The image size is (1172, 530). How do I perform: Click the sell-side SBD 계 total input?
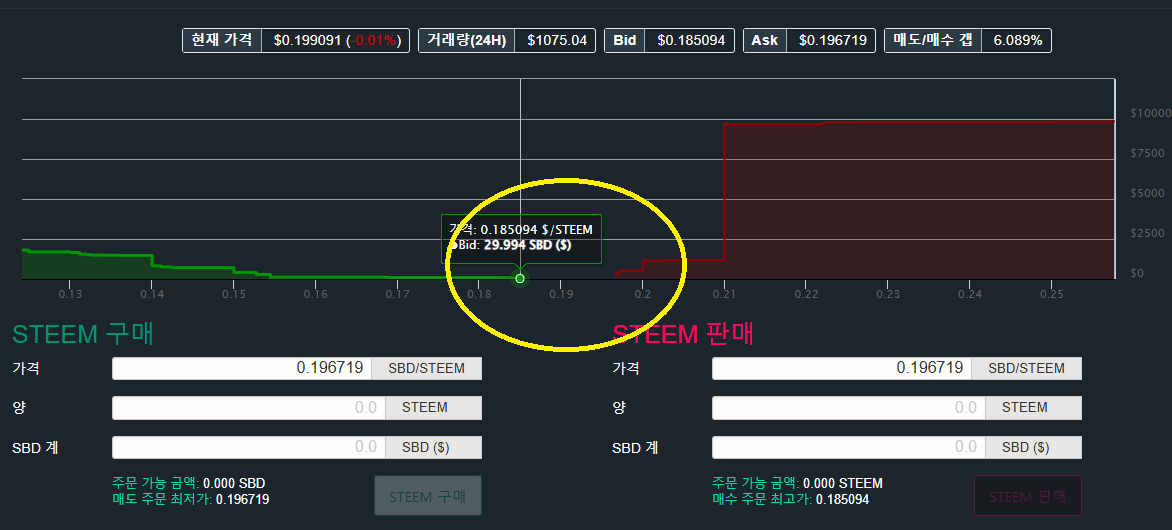coord(849,447)
